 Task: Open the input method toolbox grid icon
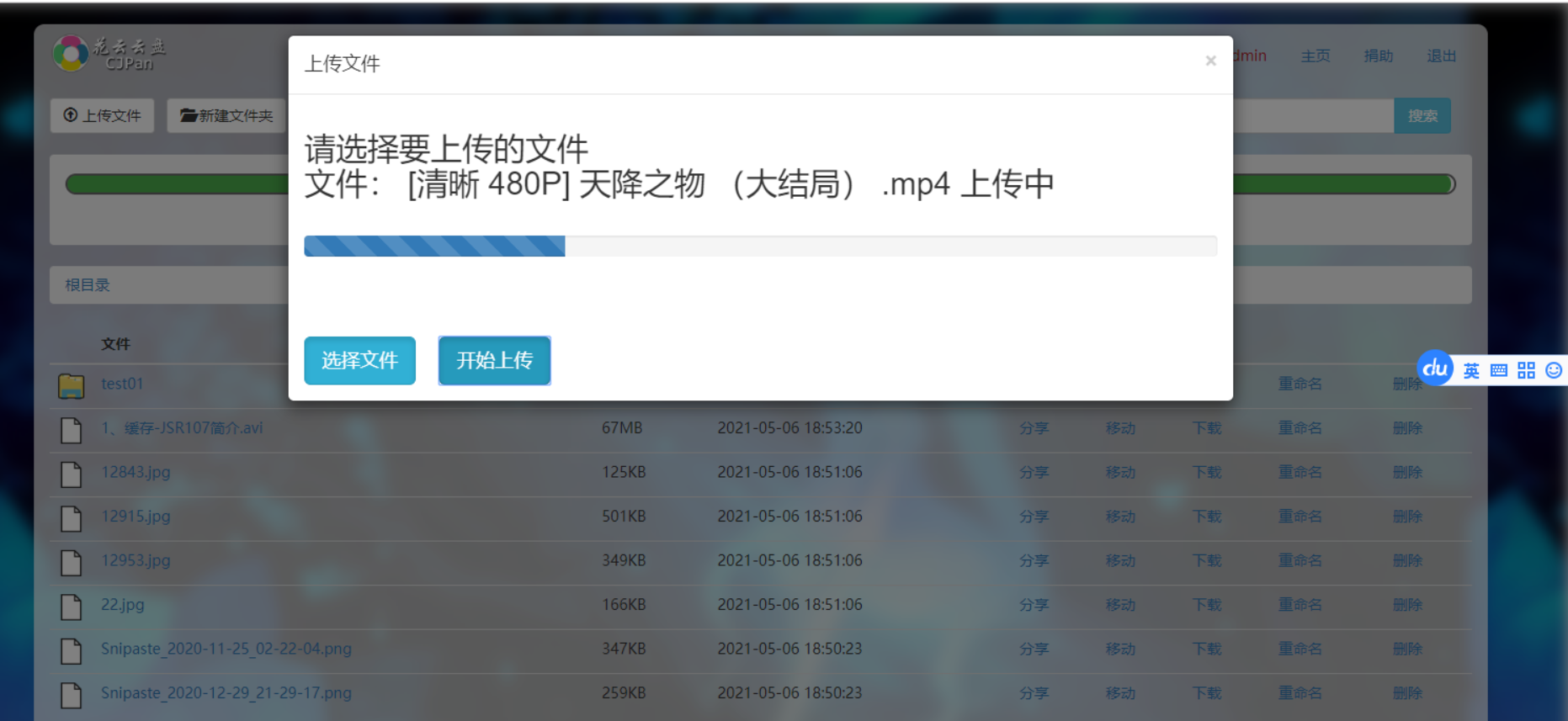click(1527, 371)
